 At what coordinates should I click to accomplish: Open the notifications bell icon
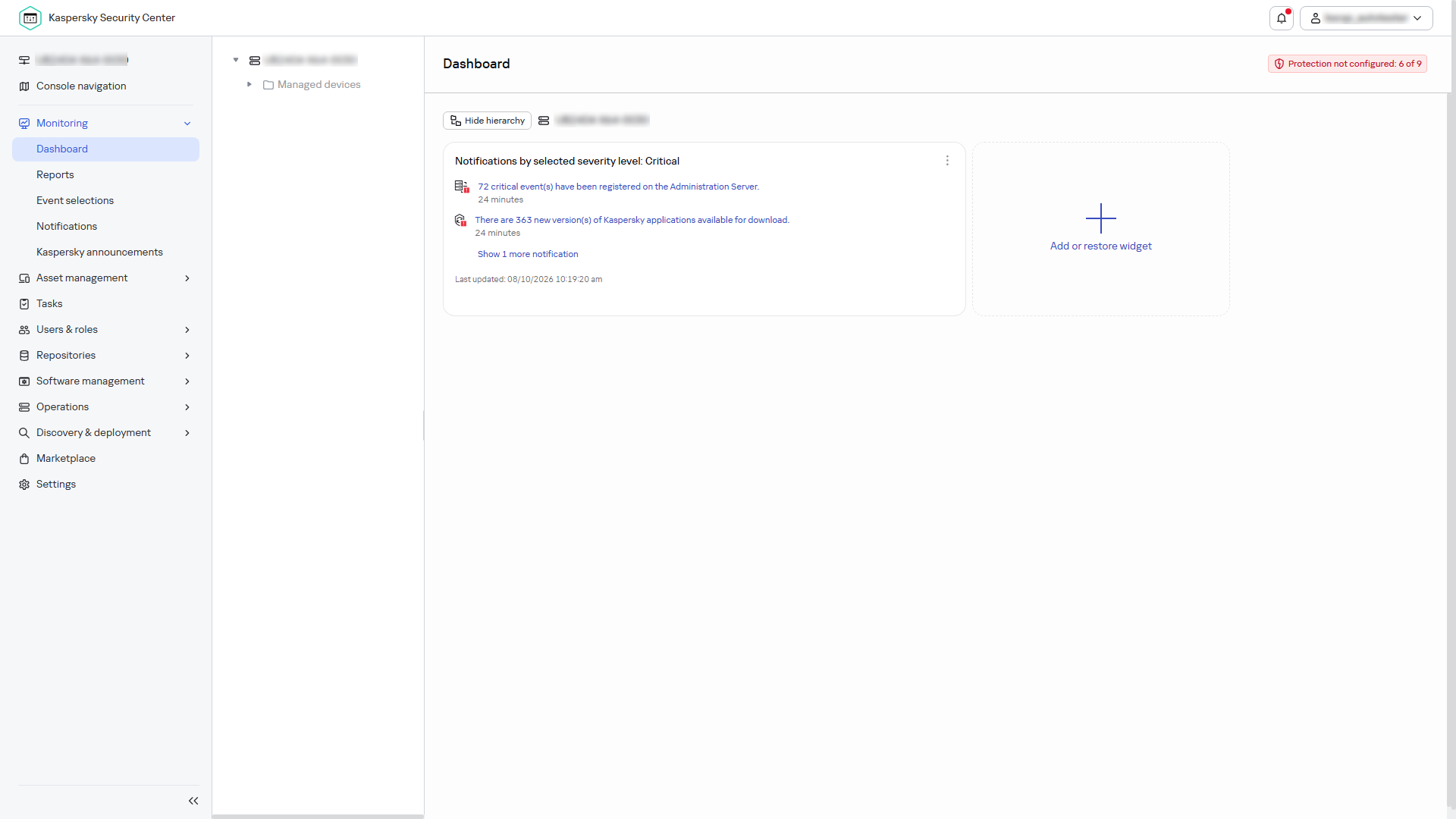pyautogui.click(x=1282, y=18)
